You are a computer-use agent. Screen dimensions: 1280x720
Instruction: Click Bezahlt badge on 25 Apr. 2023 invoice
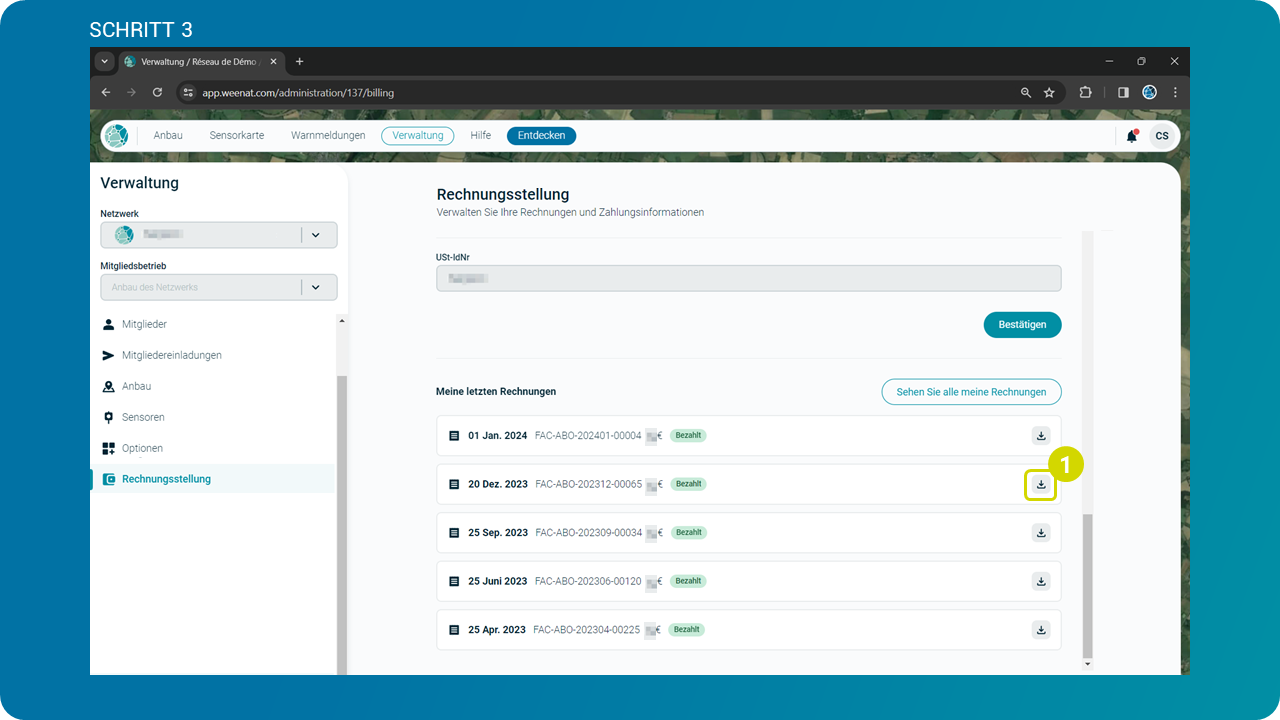click(x=686, y=630)
